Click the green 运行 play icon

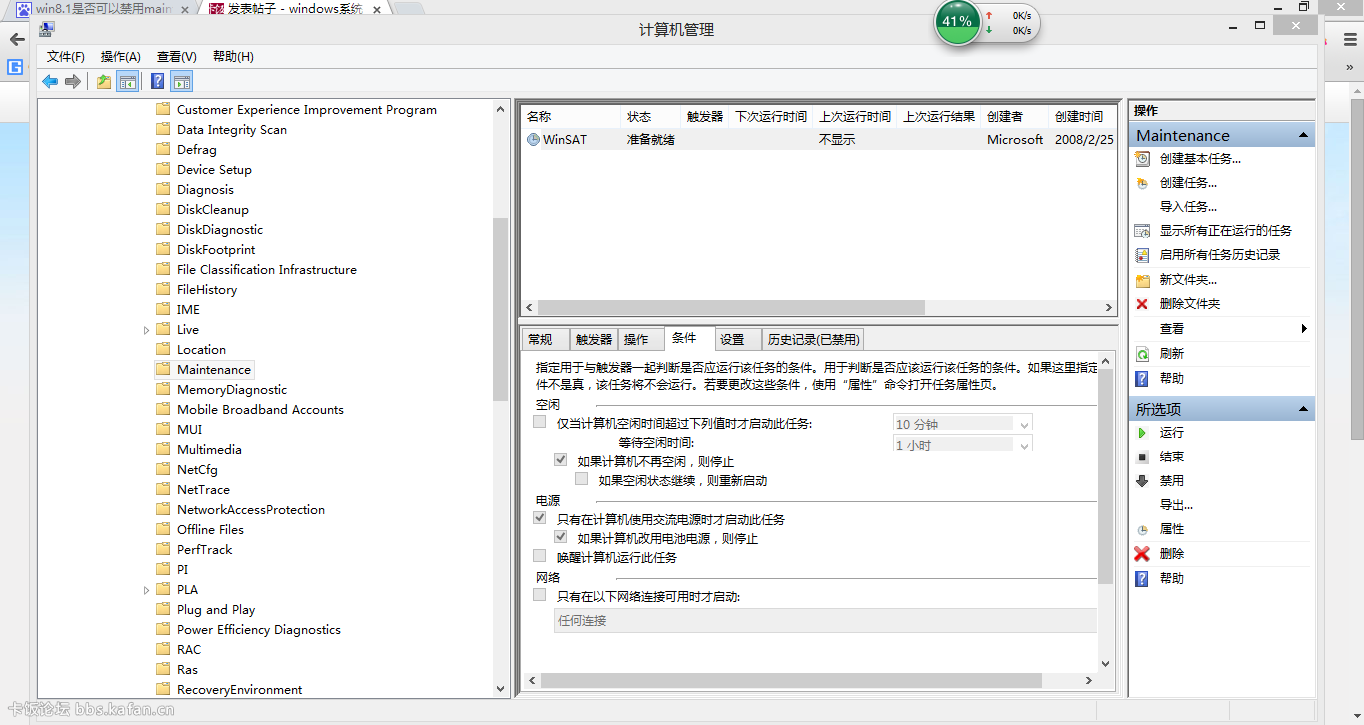1142,432
